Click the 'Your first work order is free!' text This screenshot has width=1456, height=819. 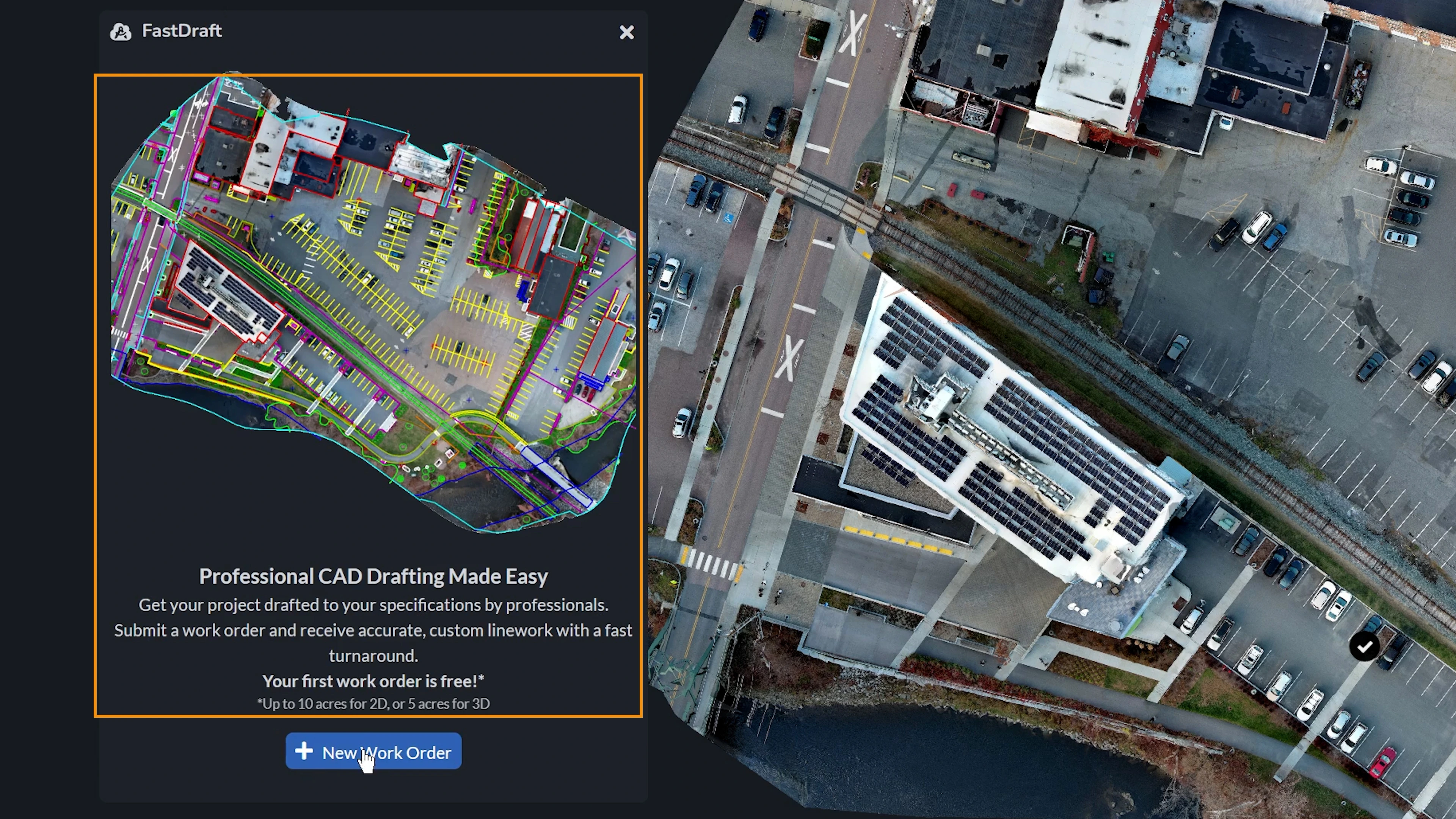[373, 681]
